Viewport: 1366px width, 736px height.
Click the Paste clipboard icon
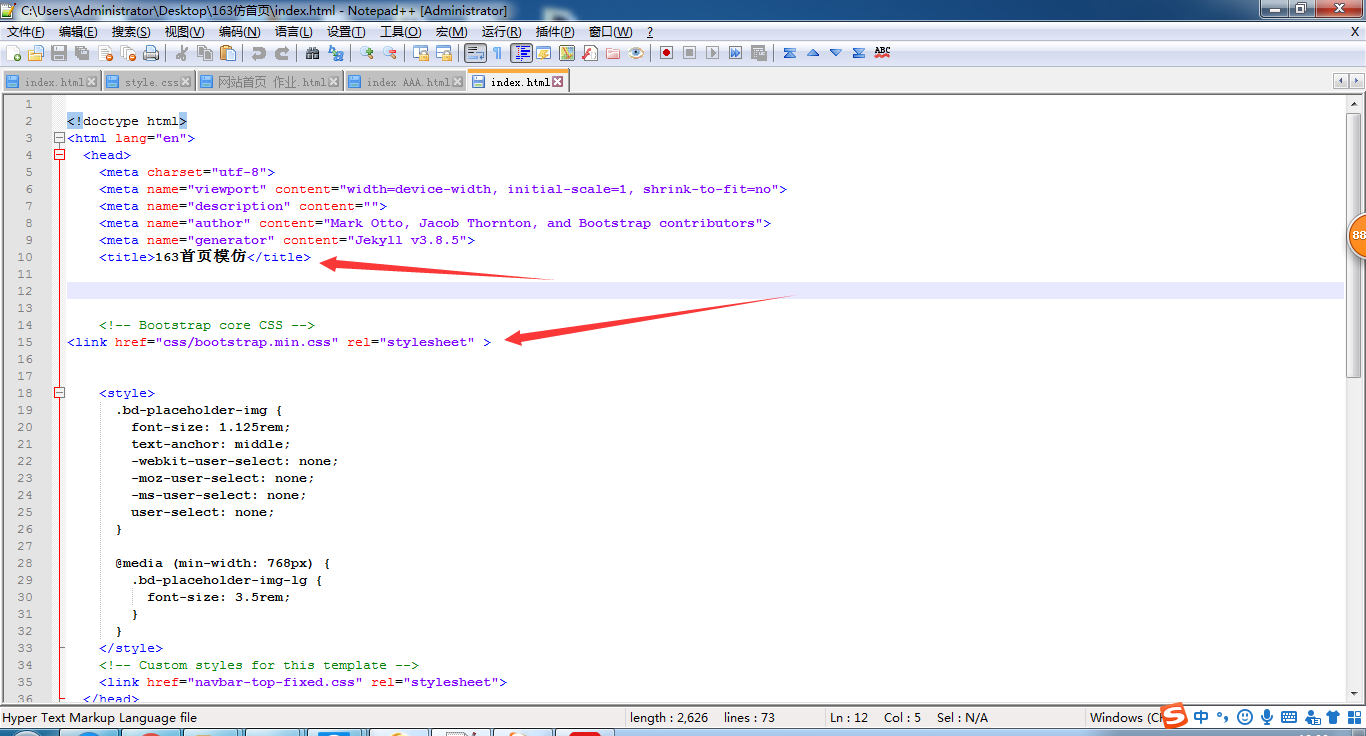[228, 53]
